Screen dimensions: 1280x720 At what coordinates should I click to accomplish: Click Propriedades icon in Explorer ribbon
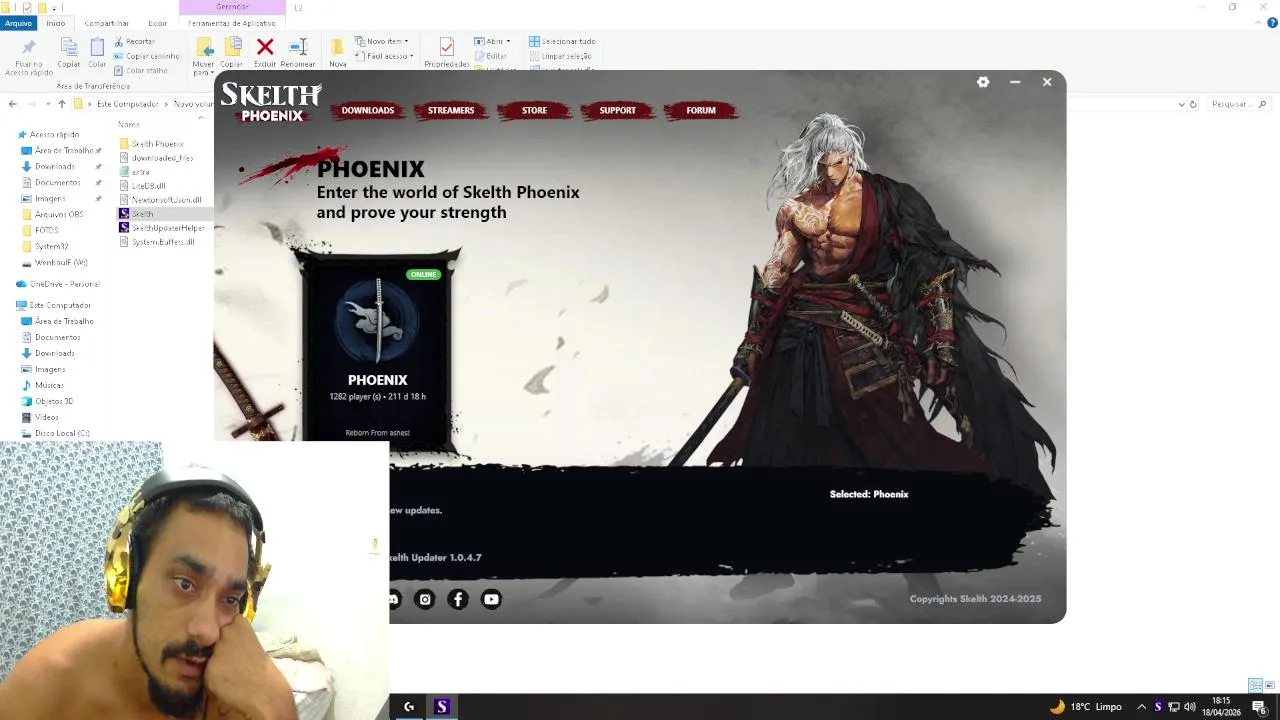click(x=447, y=47)
